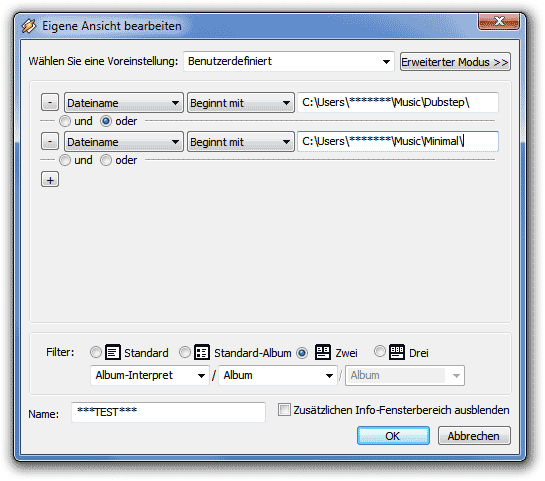Remove the Minimal path condition with minus button
This screenshot has height=481, width=545.
point(50,141)
